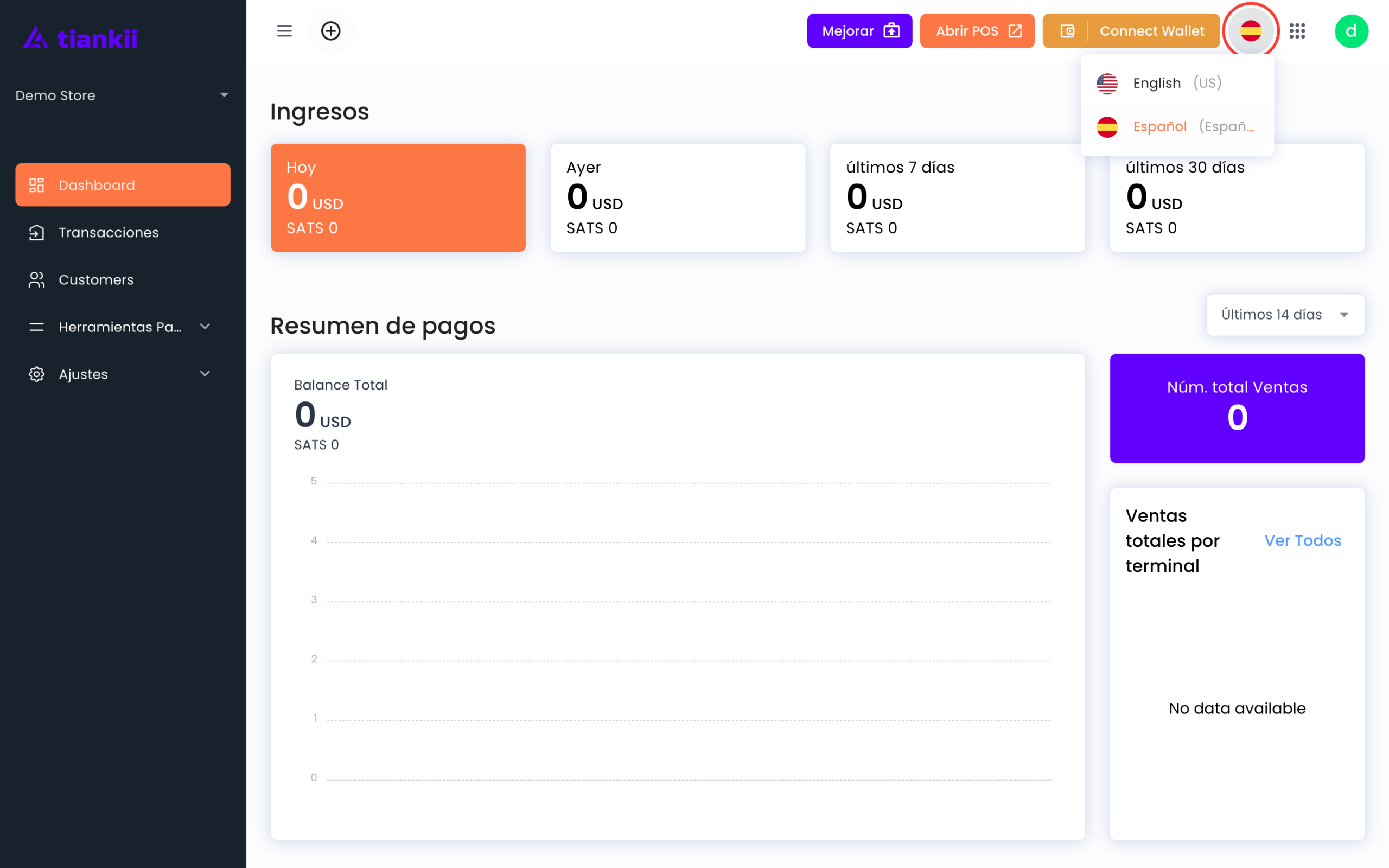Open Customers page

coord(123,279)
